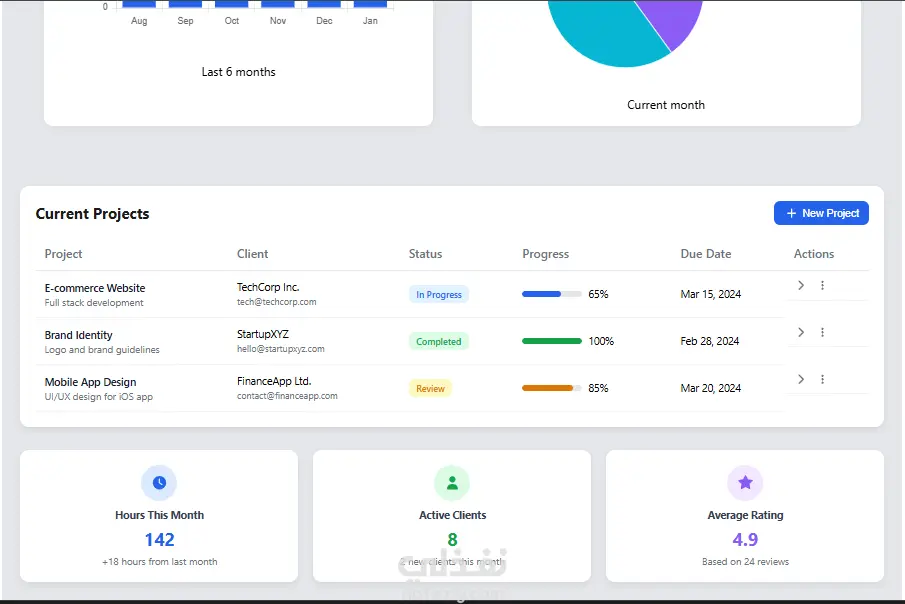
Task: Click the clock icon in Hours This Month
Action: tap(159, 482)
